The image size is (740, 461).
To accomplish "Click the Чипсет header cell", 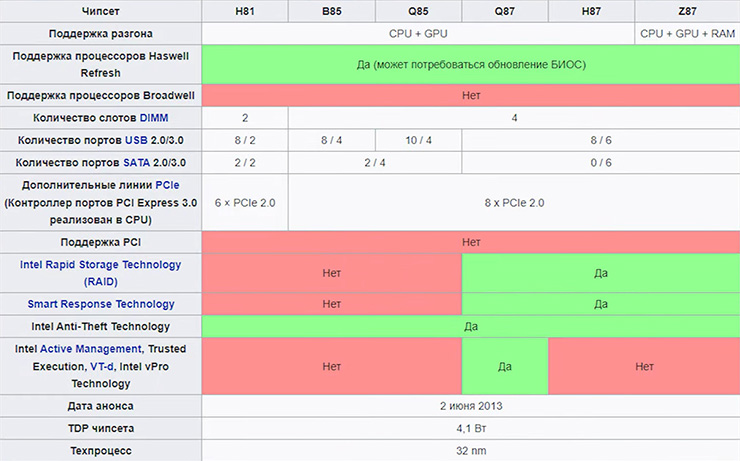I will coord(101,11).
